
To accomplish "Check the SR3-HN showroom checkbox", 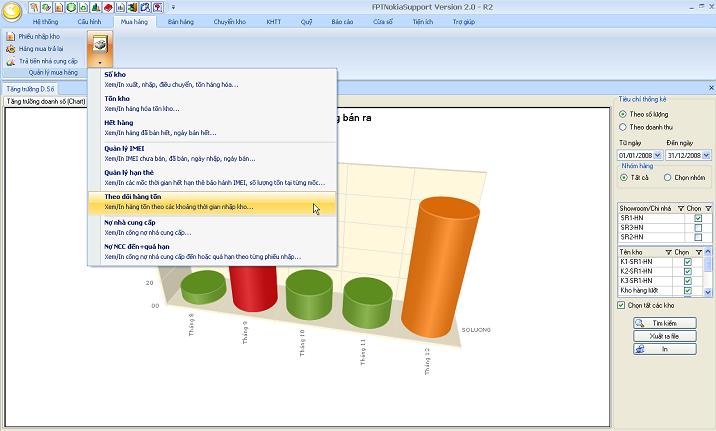I will pyautogui.click(x=698, y=228).
